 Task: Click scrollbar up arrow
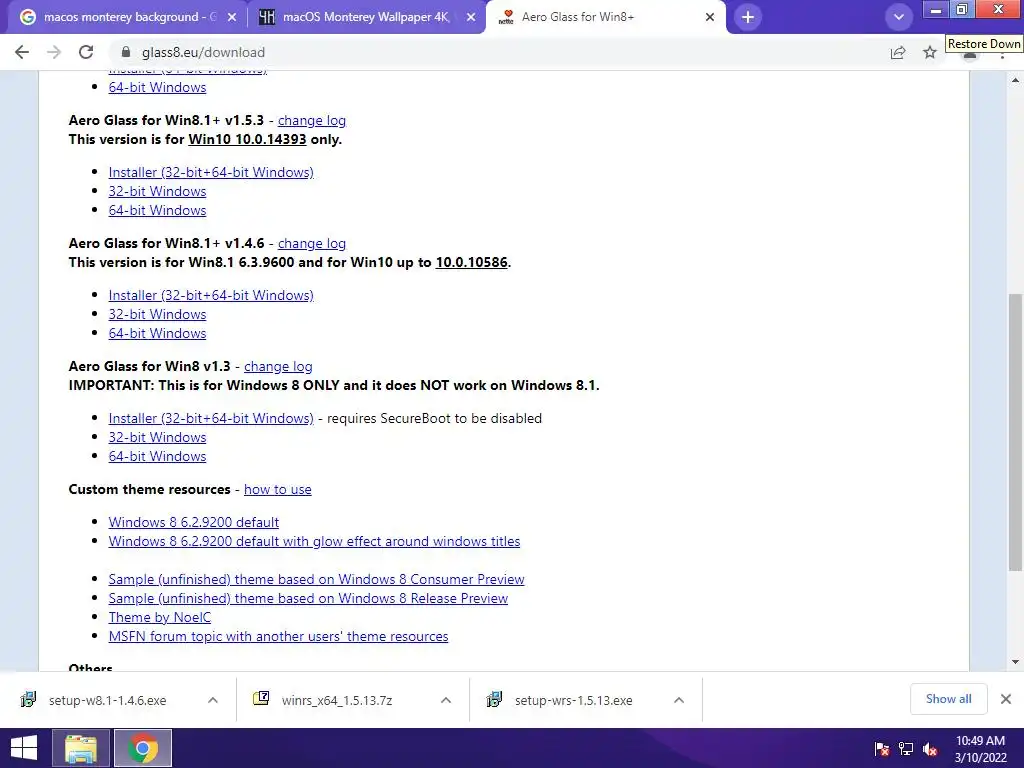(x=1015, y=80)
